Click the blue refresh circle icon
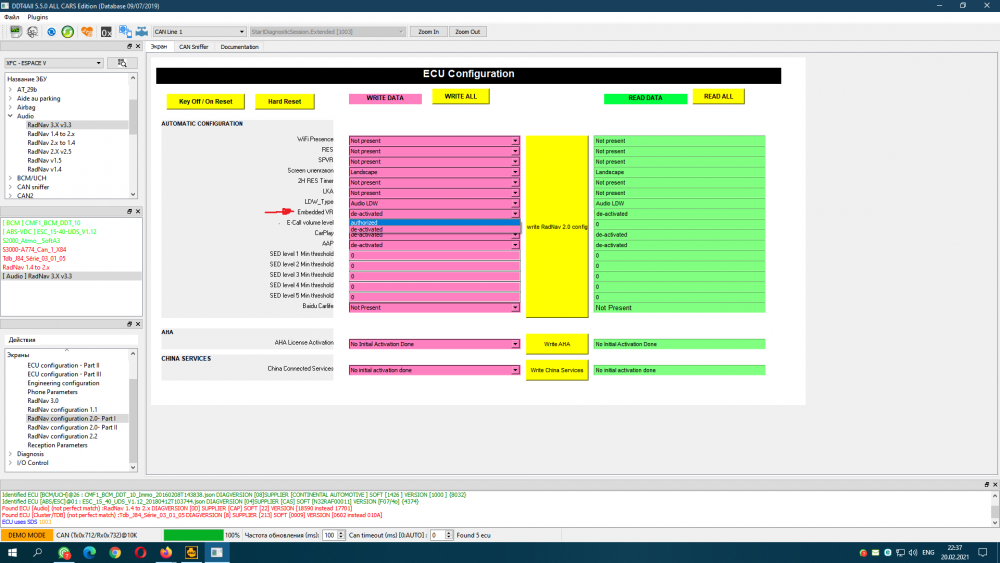The image size is (1000, 563). (x=51, y=31)
